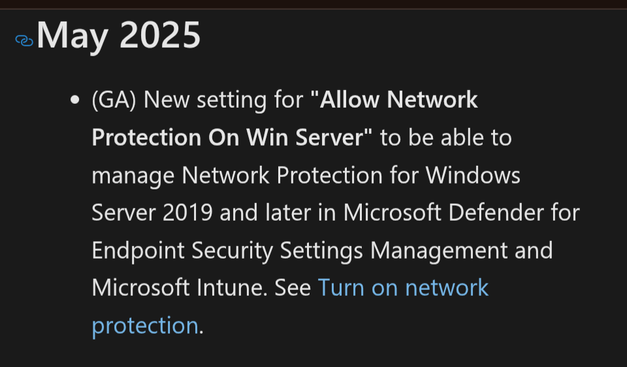
Task: Open the "Turn on network" hyperlink
Action: pyautogui.click(x=403, y=287)
